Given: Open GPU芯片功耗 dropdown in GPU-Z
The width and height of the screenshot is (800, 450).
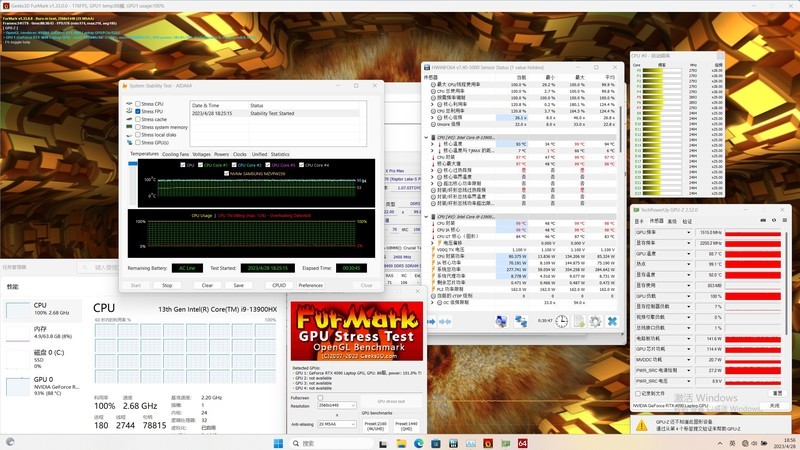Looking at the screenshot, I should [x=688, y=349].
